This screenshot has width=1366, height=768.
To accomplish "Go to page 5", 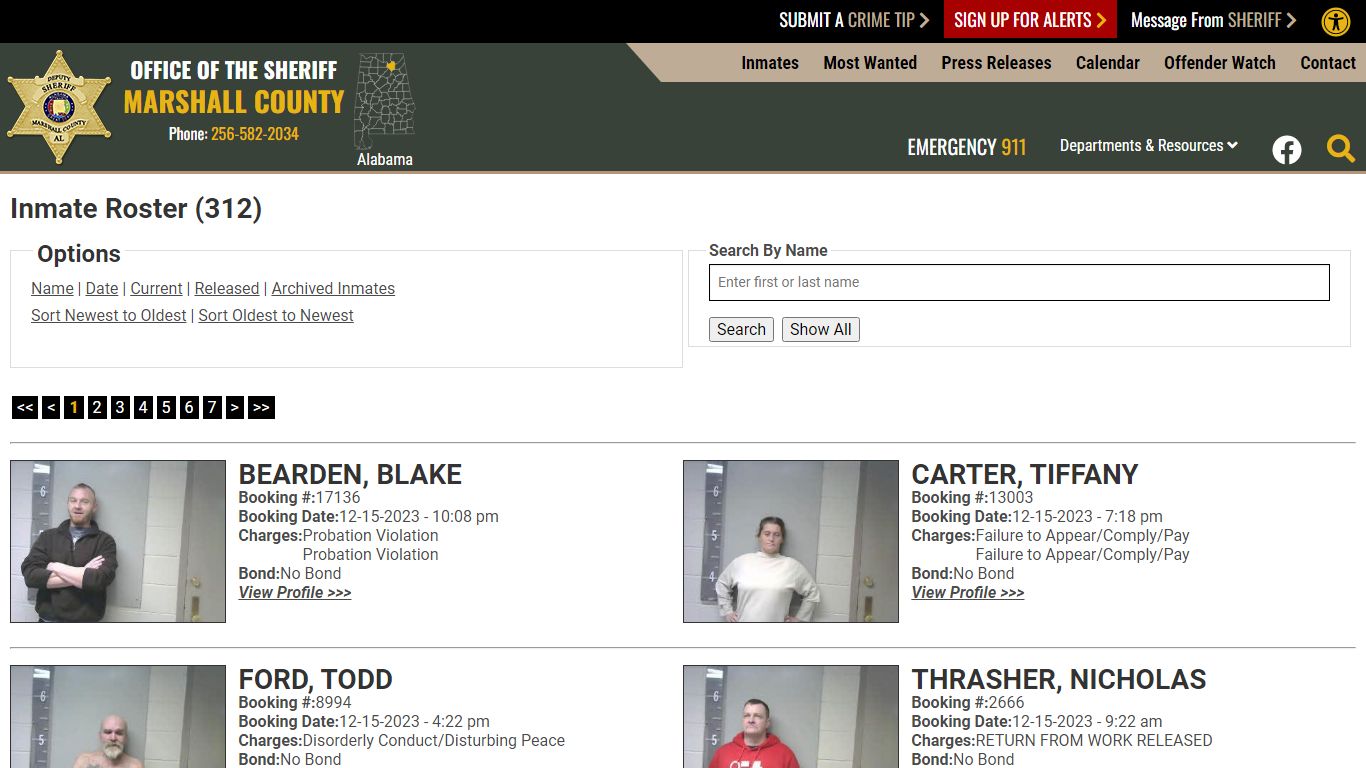I will [166, 407].
